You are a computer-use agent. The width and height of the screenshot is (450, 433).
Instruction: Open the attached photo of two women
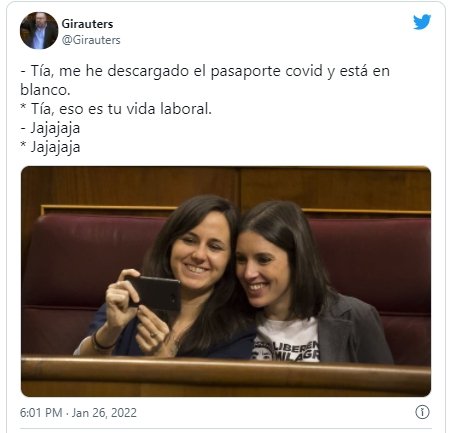click(x=226, y=281)
